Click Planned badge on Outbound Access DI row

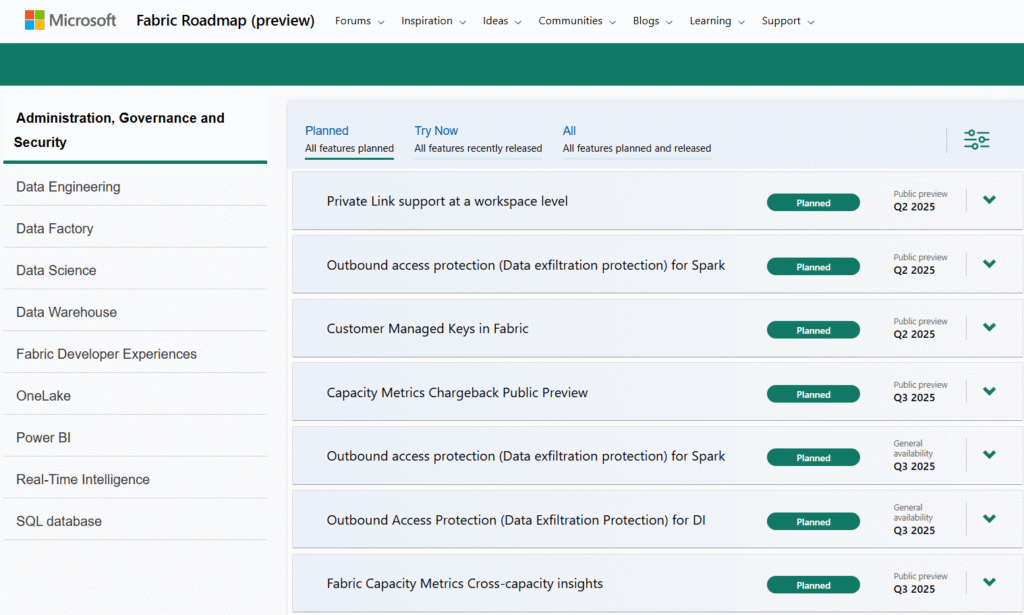(x=813, y=521)
